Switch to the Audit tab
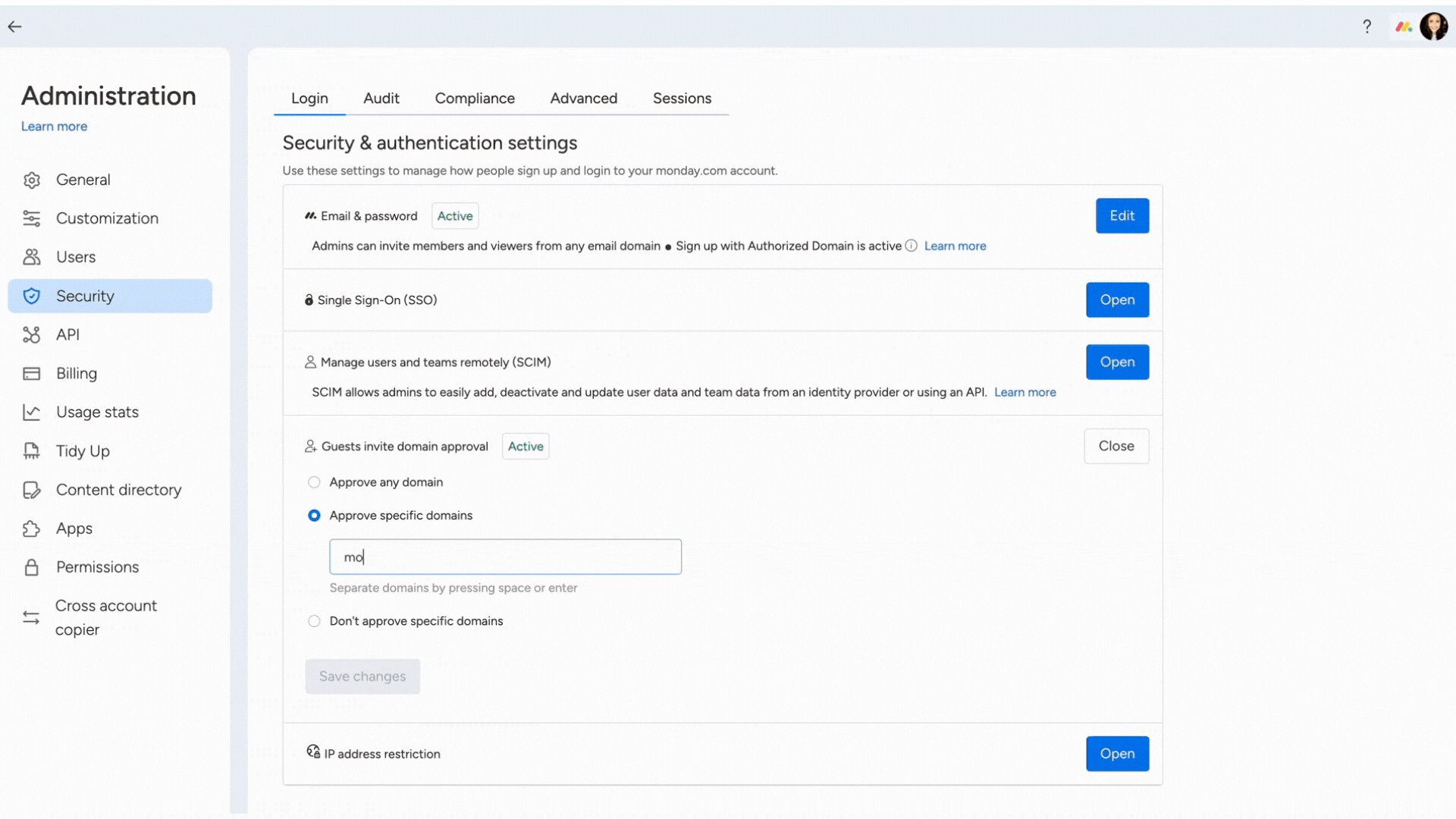This screenshot has height=819, width=1456. 381,98
